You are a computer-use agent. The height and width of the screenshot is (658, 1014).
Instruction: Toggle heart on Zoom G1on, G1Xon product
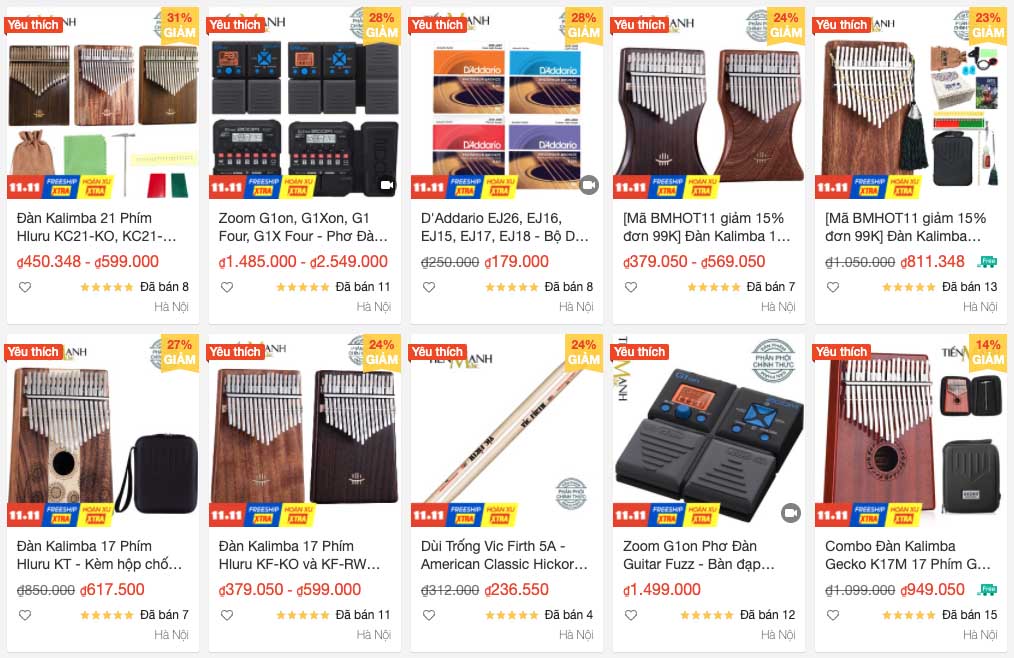coord(227,287)
